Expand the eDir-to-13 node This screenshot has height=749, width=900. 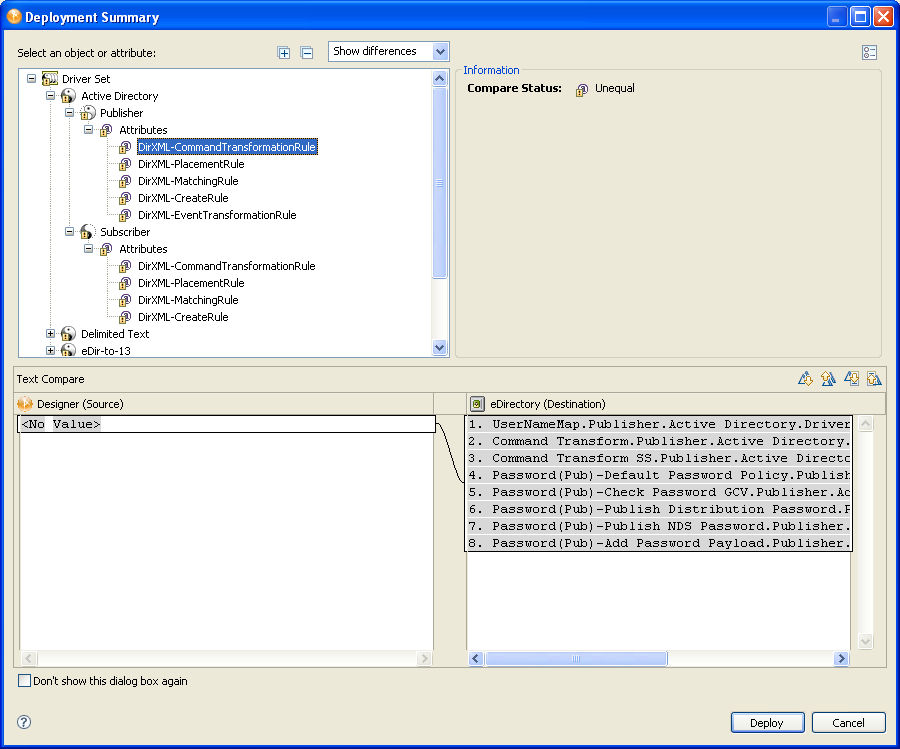pyautogui.click(x=51, y=350)
